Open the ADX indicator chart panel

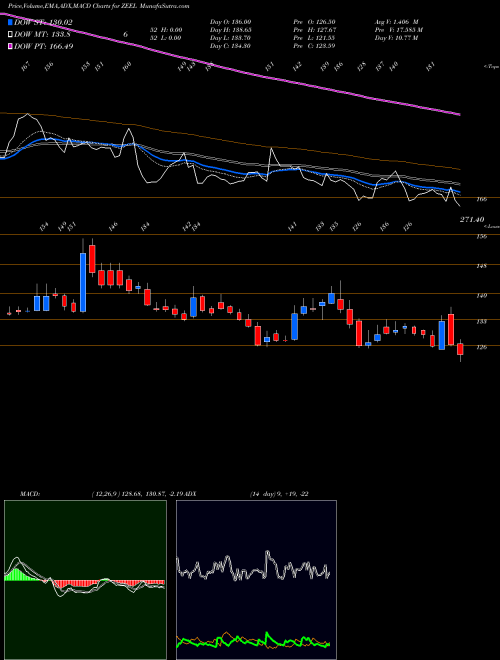256,580
